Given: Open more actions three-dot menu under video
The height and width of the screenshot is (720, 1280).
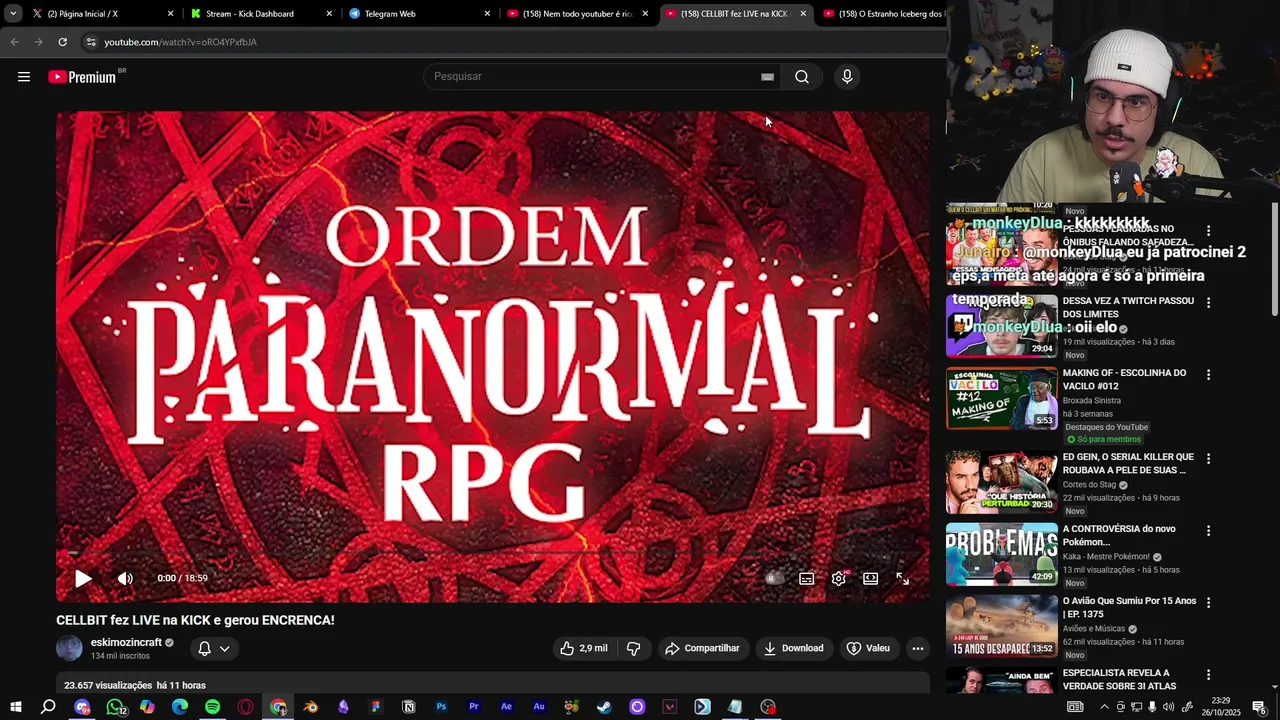Looking at the screenshot, I should click(x=918, y=648).
